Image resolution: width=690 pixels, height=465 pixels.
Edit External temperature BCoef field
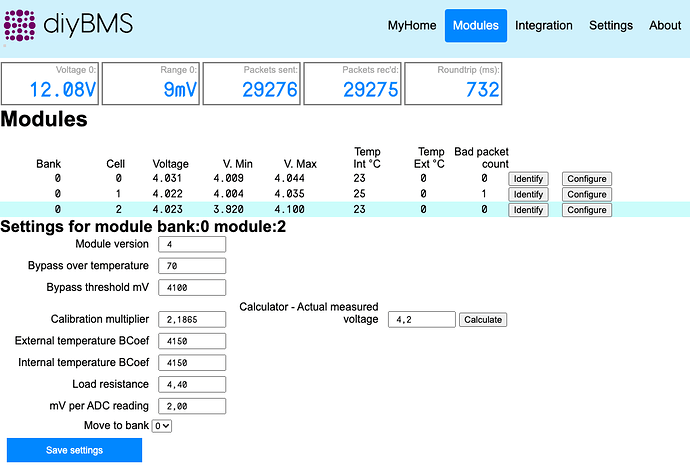(192, 341)
